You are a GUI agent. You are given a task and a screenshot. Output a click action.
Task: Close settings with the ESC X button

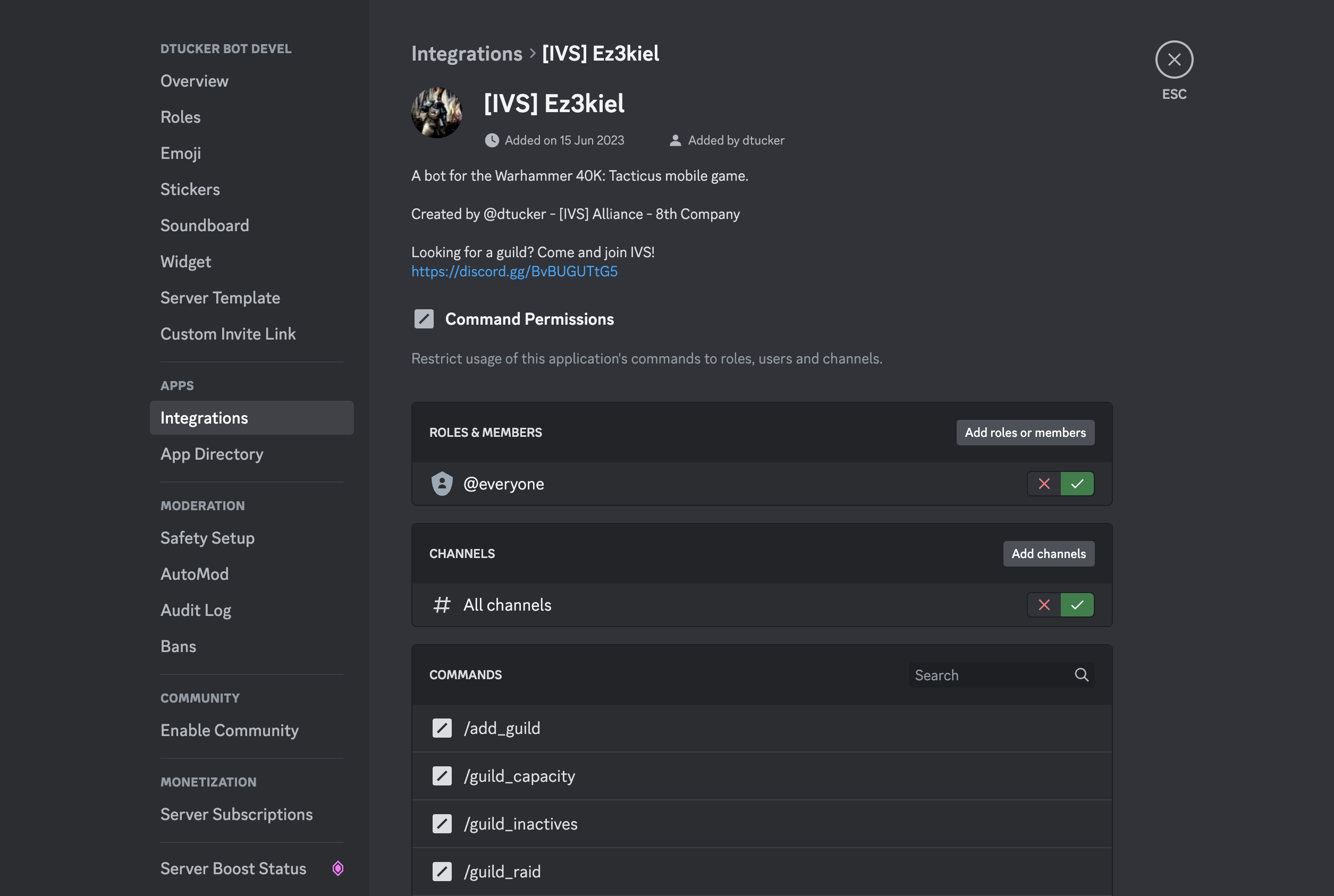click(1174, 60)
